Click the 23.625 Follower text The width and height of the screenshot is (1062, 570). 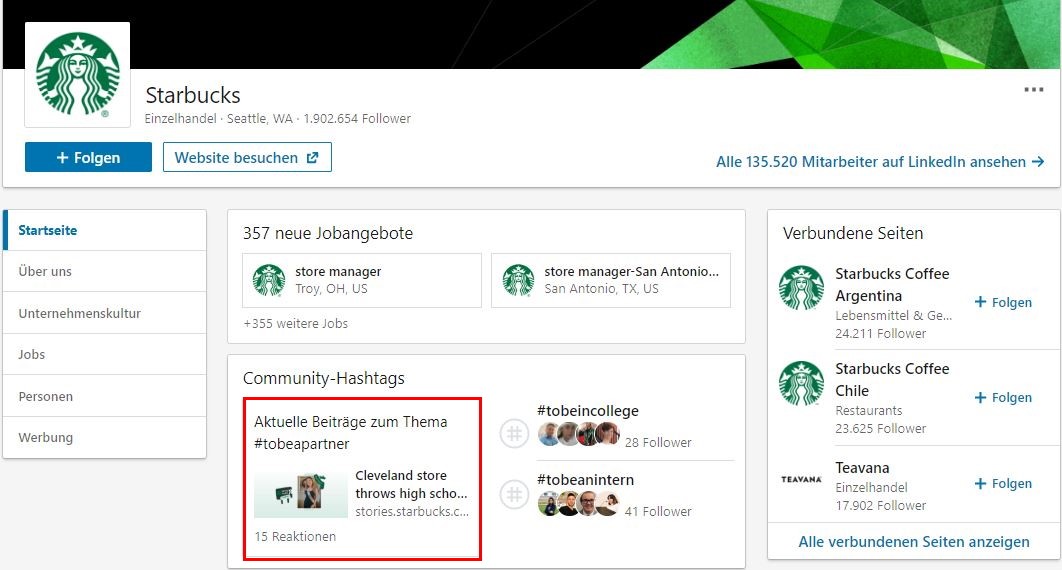(x=880, y=429)
